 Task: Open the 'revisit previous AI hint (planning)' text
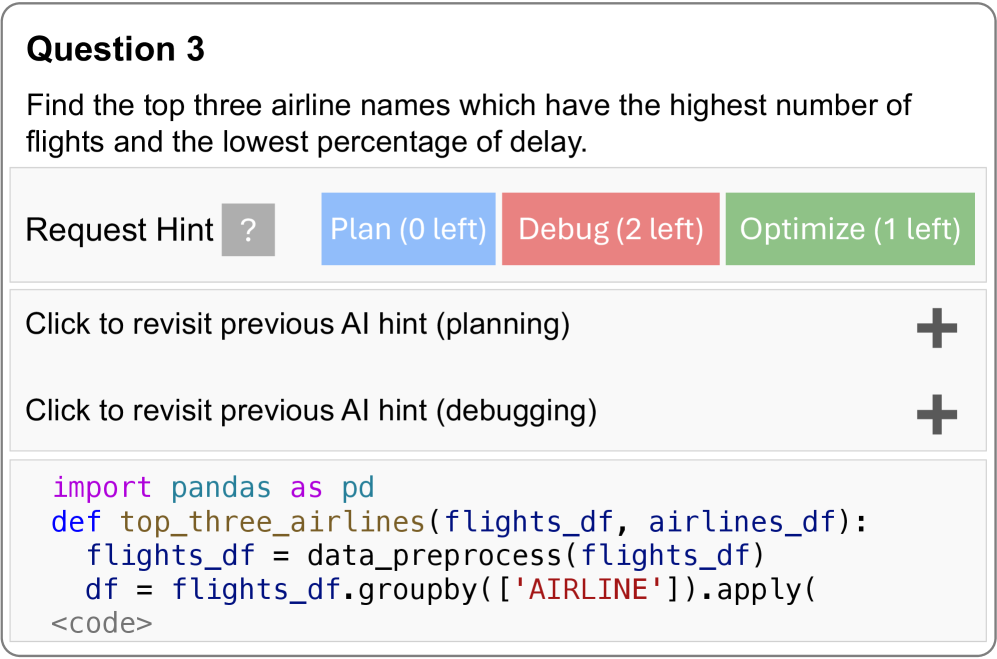tap(297, 324)
